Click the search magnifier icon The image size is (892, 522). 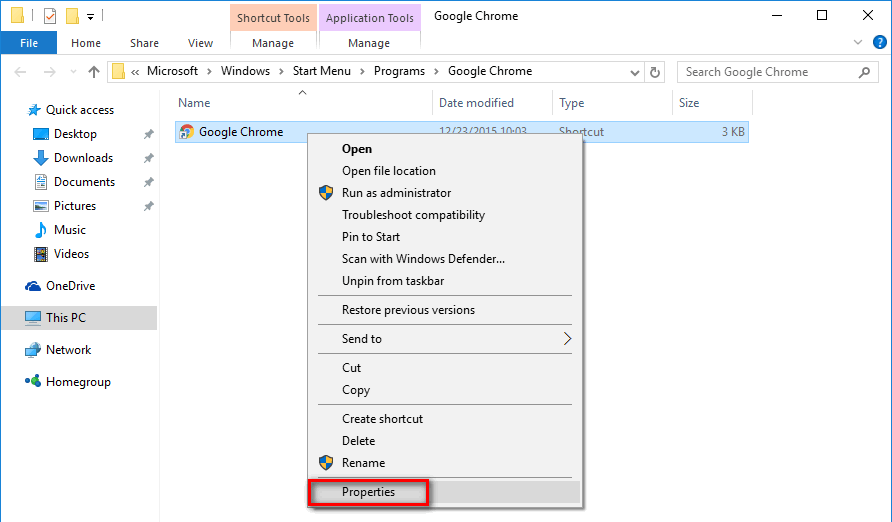[x=864, y=72]
